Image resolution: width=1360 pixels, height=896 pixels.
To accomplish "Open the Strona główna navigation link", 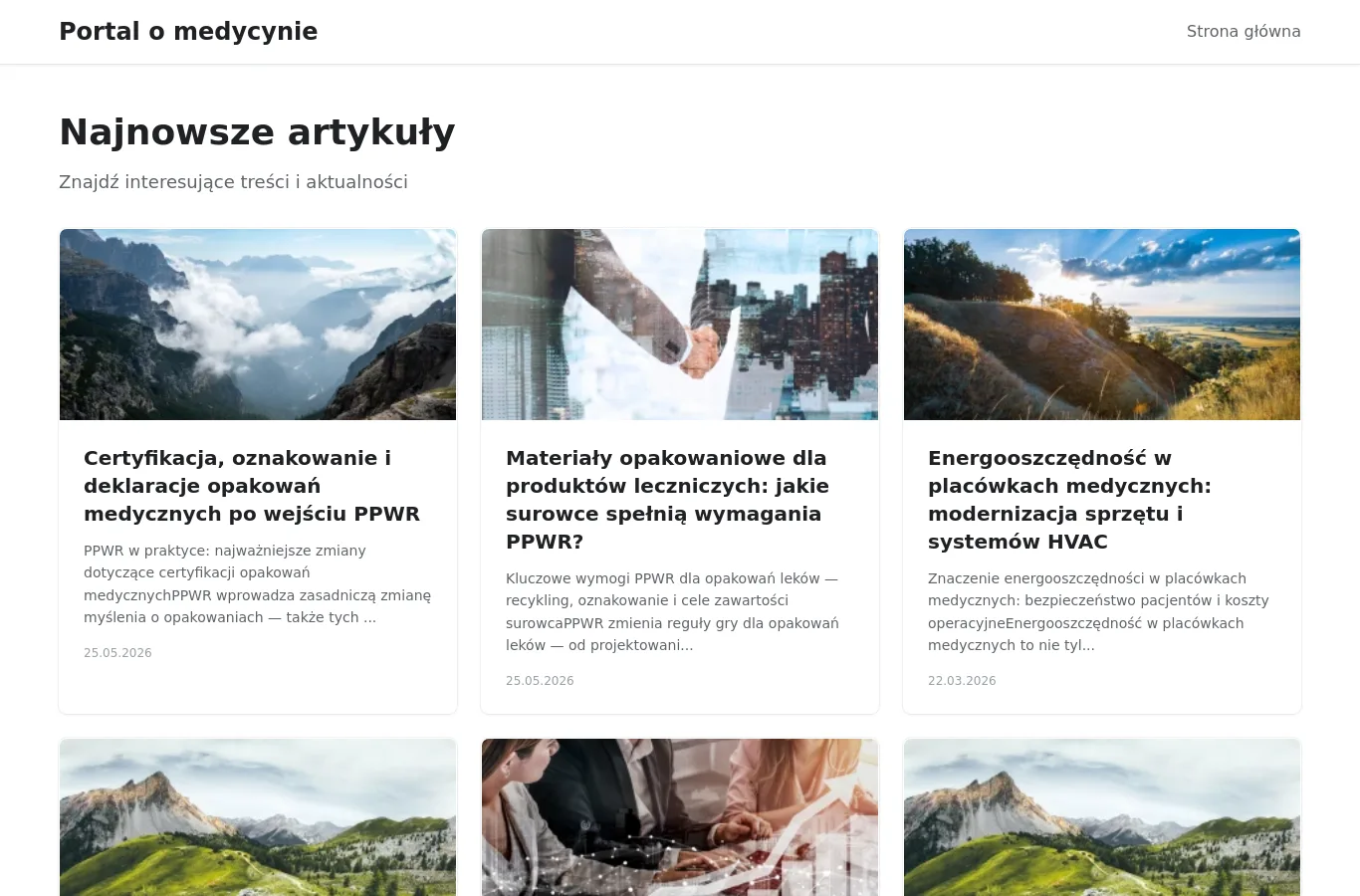I will pyautogui.click(x=1244, y=32).
